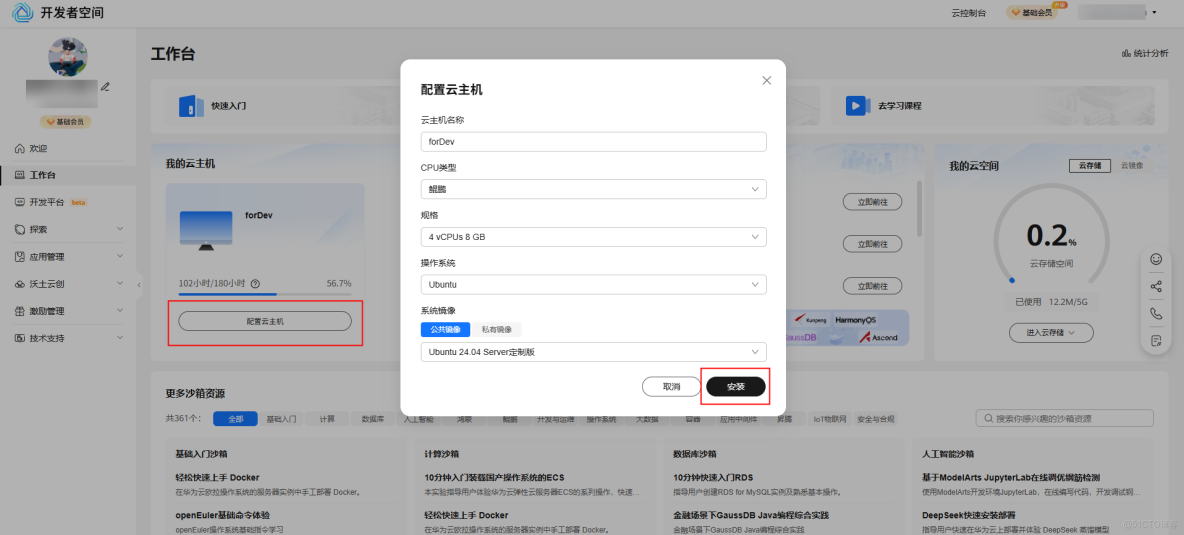Viewport: 1184px width, 535px height.
Task: Open the 进入云存储 dropdown button
Action: (1050, 332)
